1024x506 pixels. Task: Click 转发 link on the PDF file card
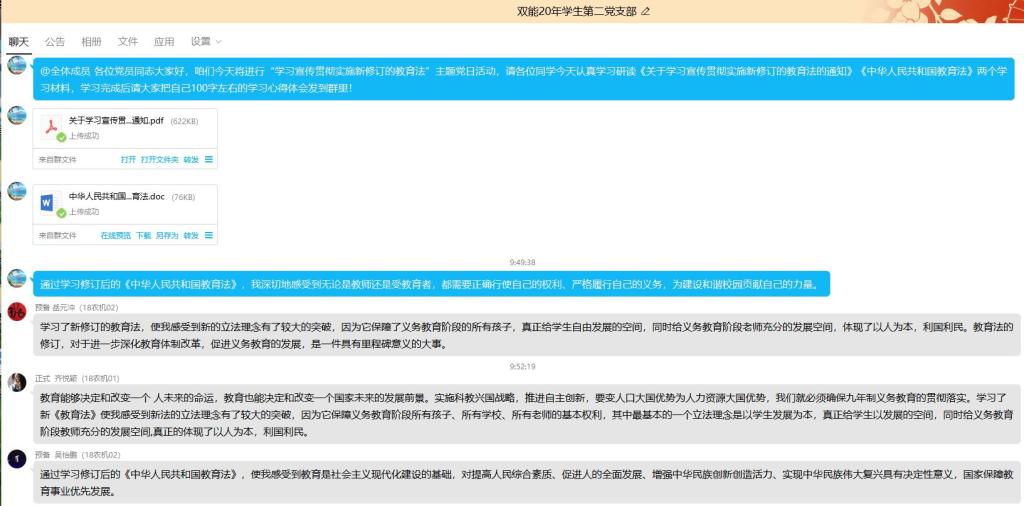click(191, 159)
